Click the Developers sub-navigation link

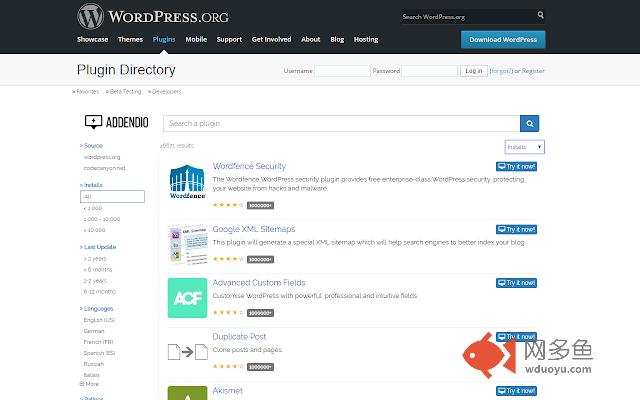(167, 91)
